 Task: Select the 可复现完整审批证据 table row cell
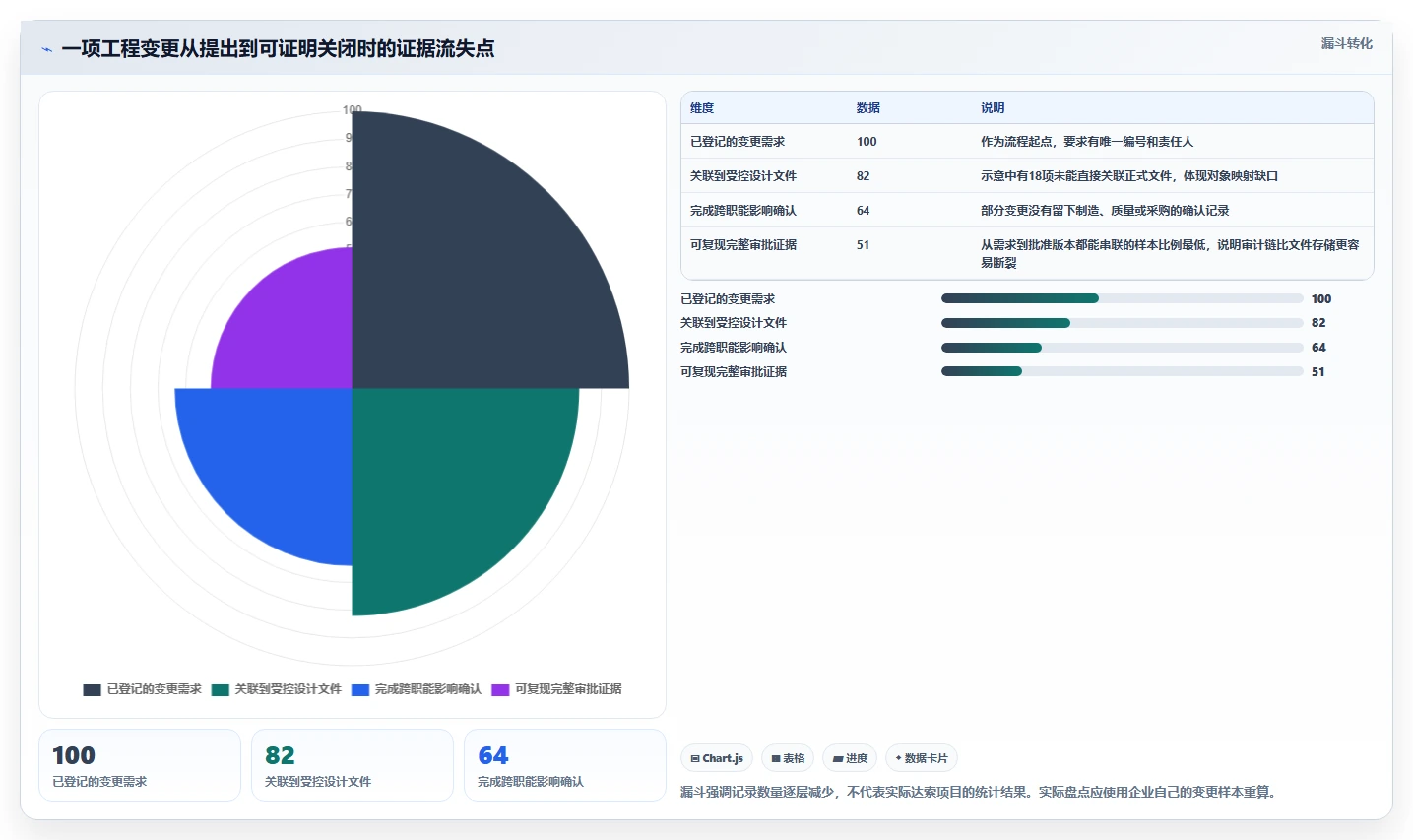(x=743, y=245)
